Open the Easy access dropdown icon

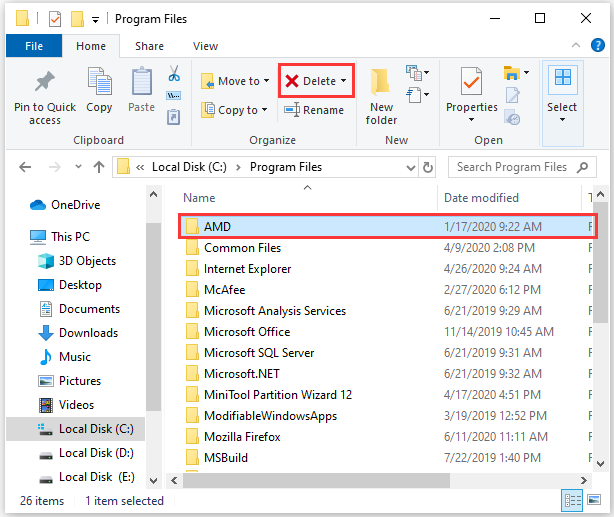pyautogui.click(x=417, y=95)
